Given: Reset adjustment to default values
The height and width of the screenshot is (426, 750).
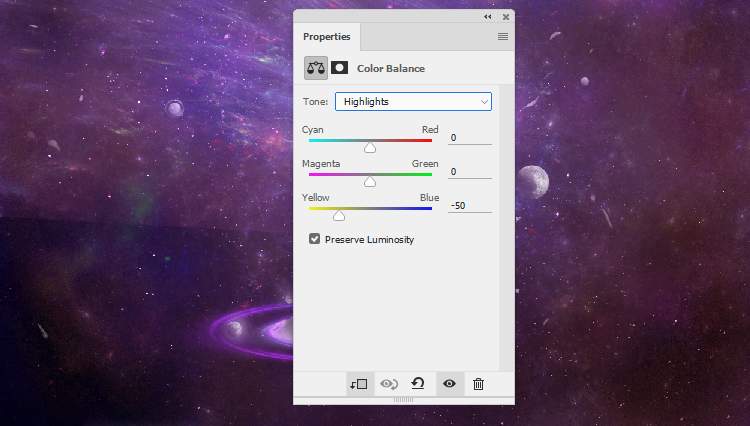Looking at the screenshot, I should [418, 384].
